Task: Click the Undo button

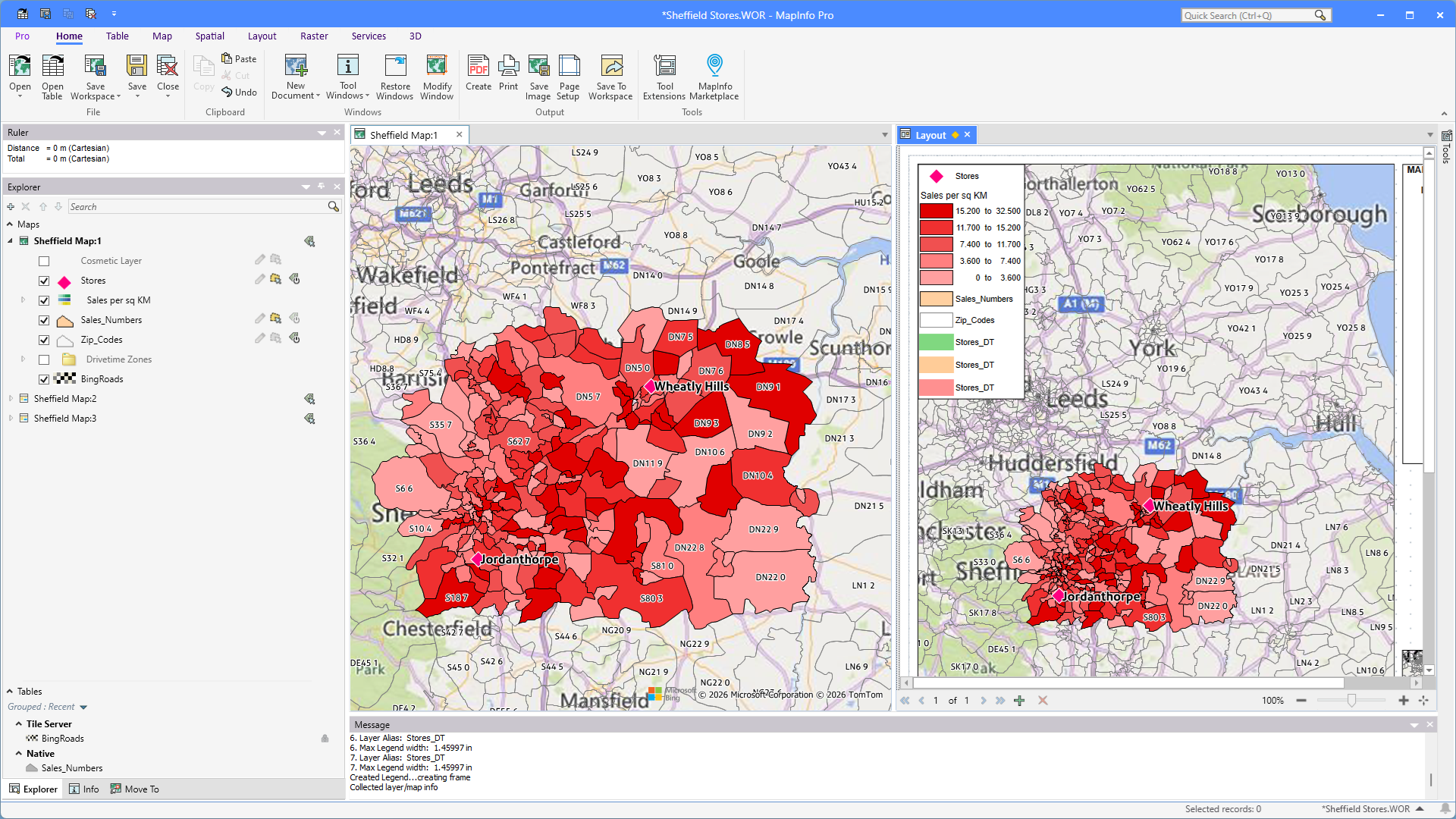Action: point(239,92)
